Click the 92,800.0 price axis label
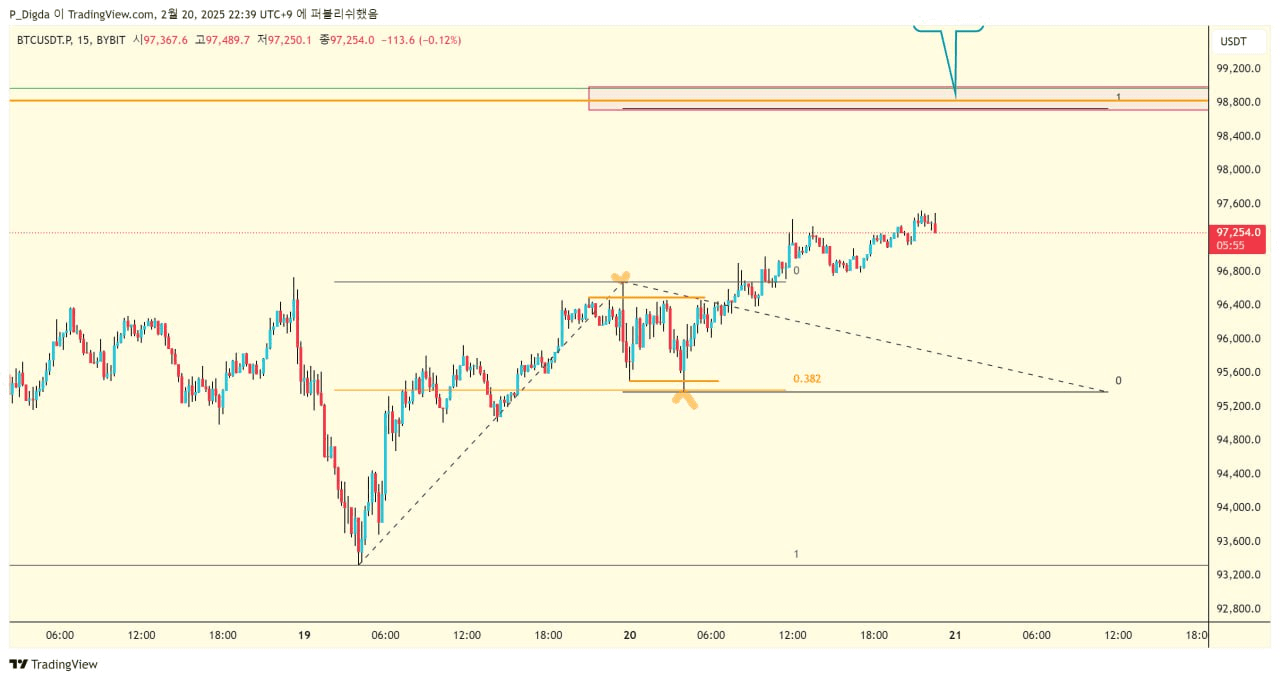Viewport: 1280px width, 681px height. (x=1237, y=609)
